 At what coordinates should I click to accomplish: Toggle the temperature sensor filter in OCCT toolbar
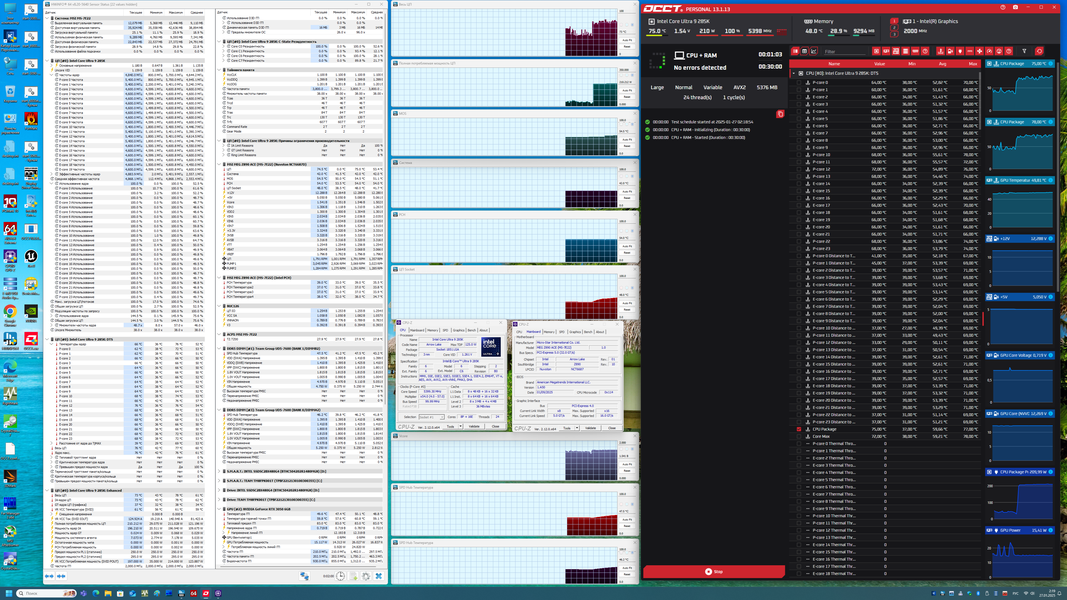(940, 51)
